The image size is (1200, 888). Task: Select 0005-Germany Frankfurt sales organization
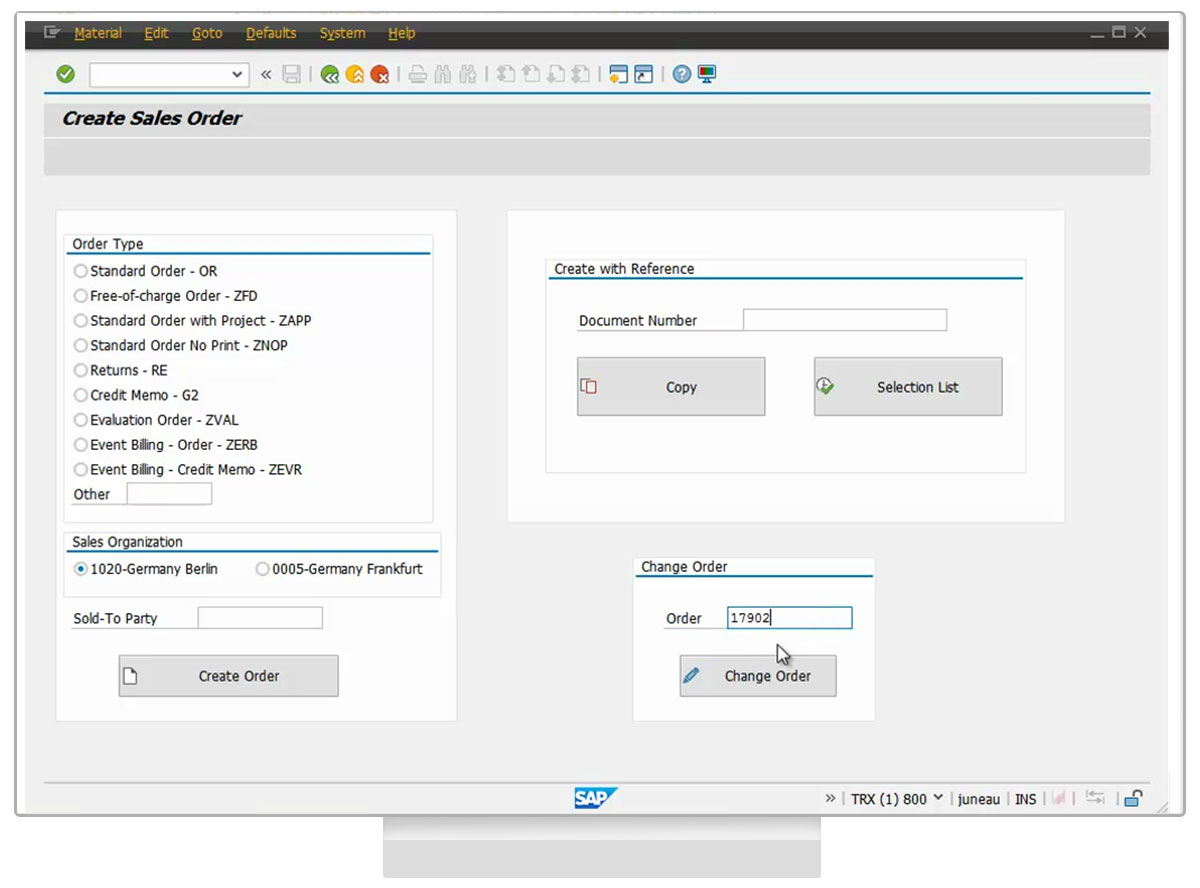pos(262,569)
